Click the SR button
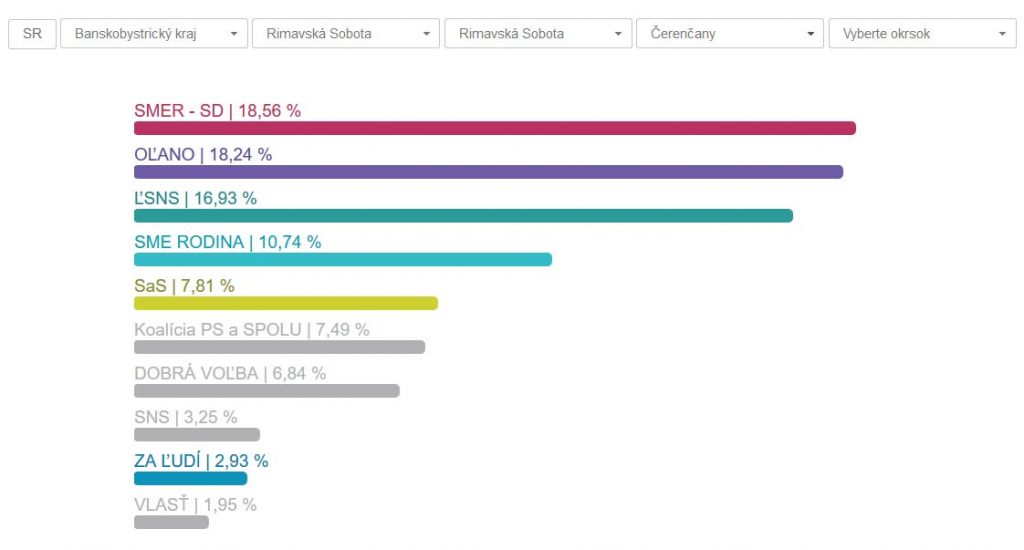The height and width of the screenshot is (550, 1024). click(x=32, y=33)
